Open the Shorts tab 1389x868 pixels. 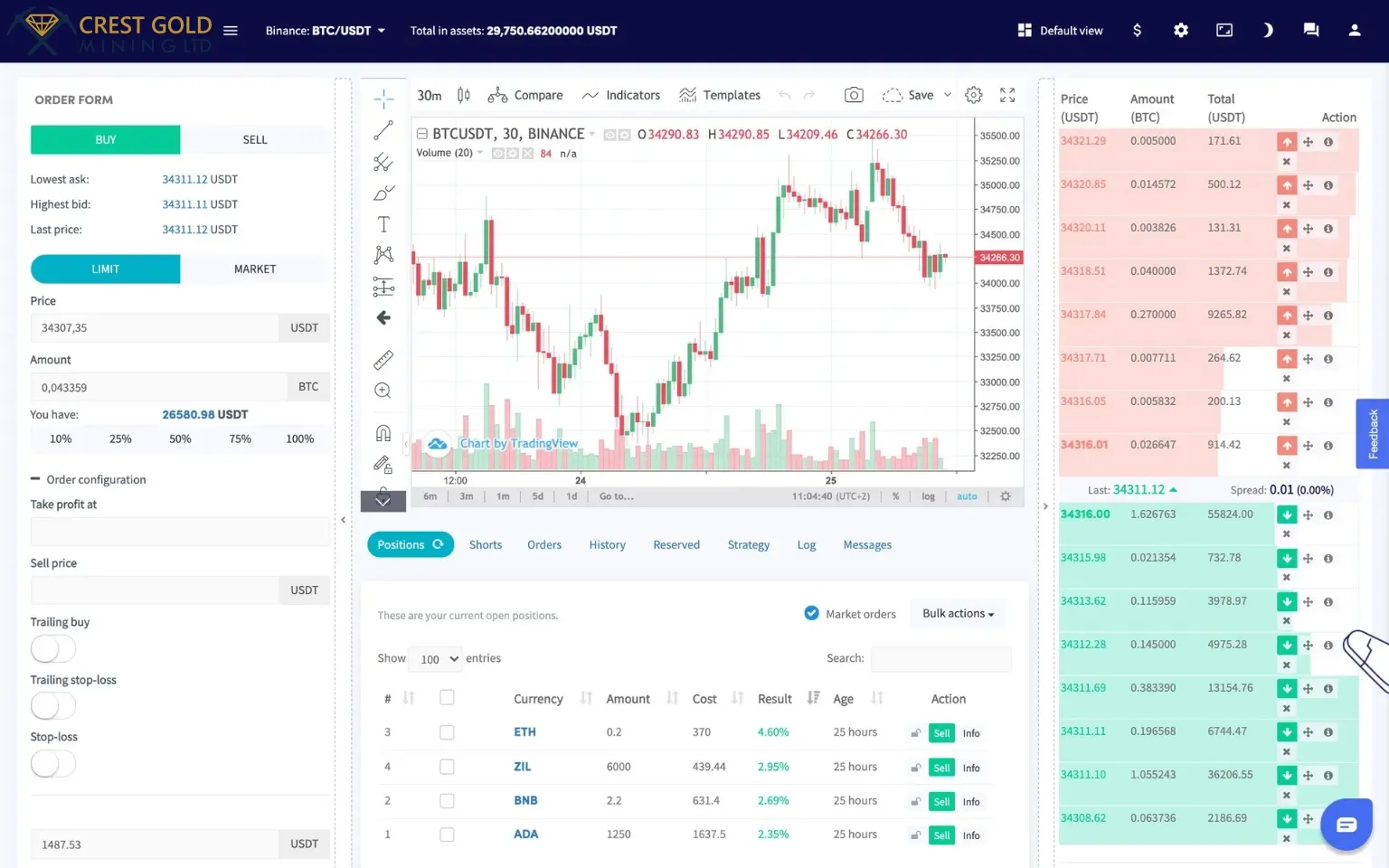[x=486, y=544]
